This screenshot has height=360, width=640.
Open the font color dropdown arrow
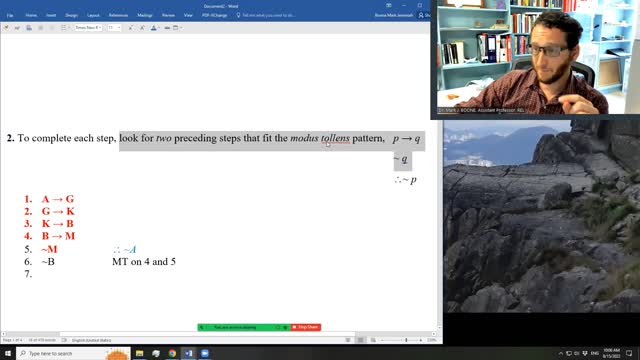point(158,28)
